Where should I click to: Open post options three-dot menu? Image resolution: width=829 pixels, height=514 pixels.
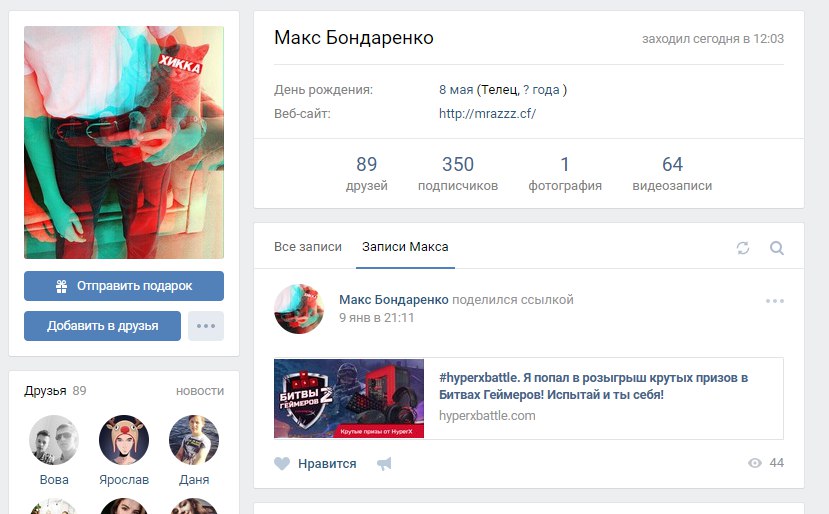tap(775, 301)
